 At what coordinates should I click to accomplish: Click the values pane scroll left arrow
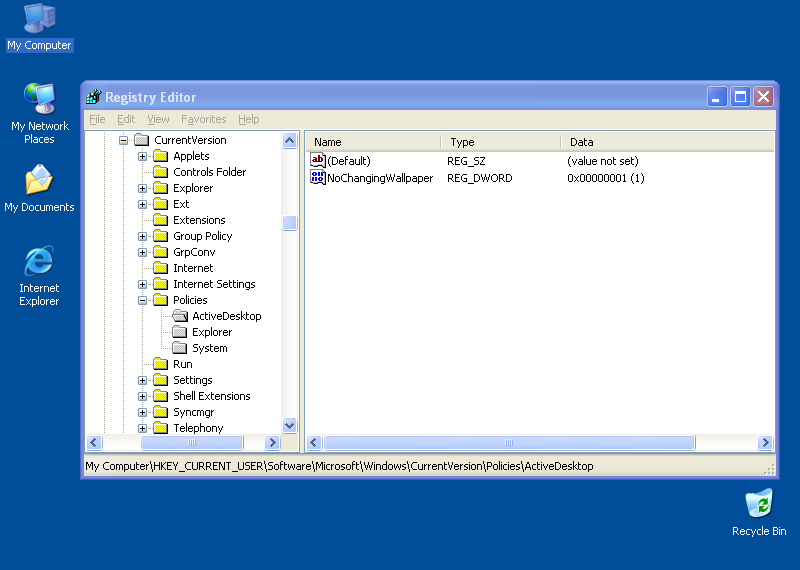(x=314, y=442)
